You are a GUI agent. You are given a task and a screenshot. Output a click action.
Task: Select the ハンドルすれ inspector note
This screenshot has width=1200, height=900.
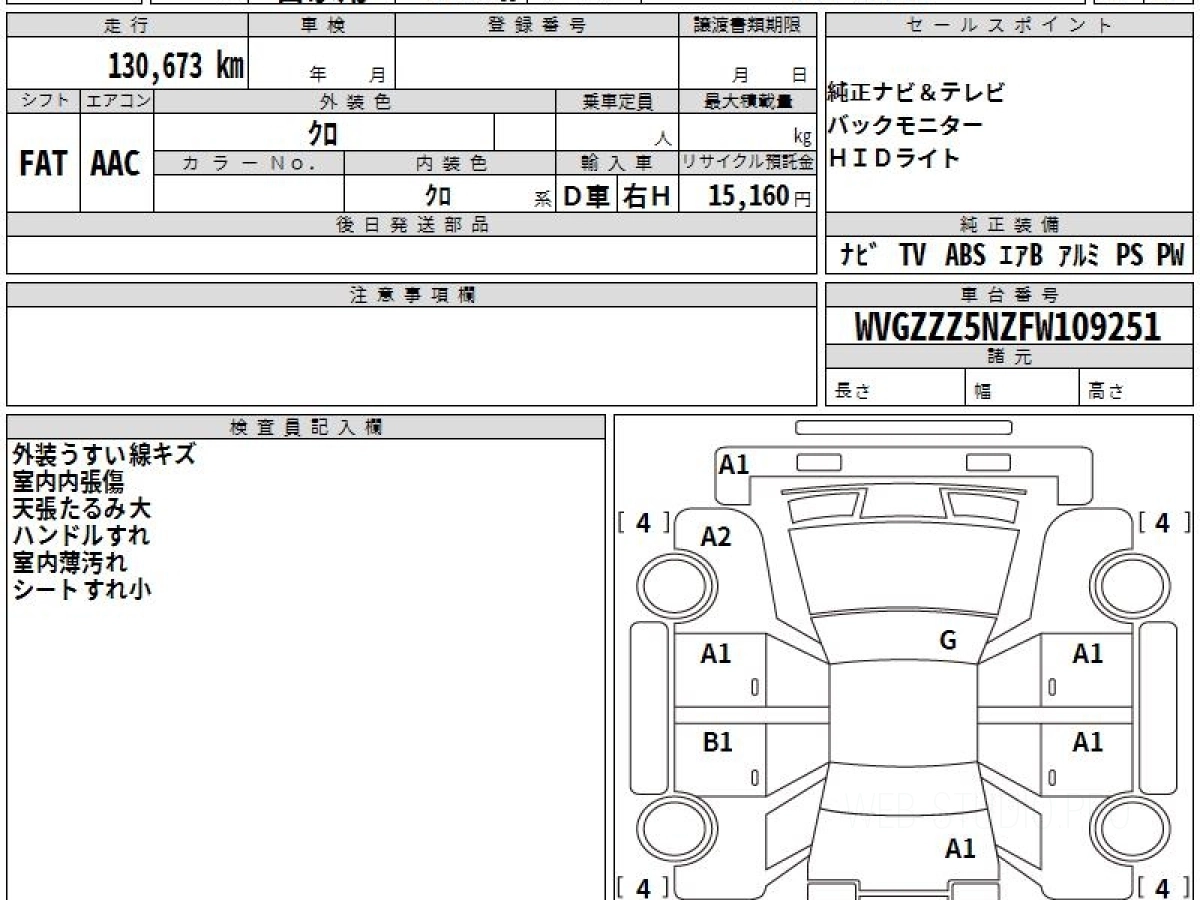pos(81,536)
